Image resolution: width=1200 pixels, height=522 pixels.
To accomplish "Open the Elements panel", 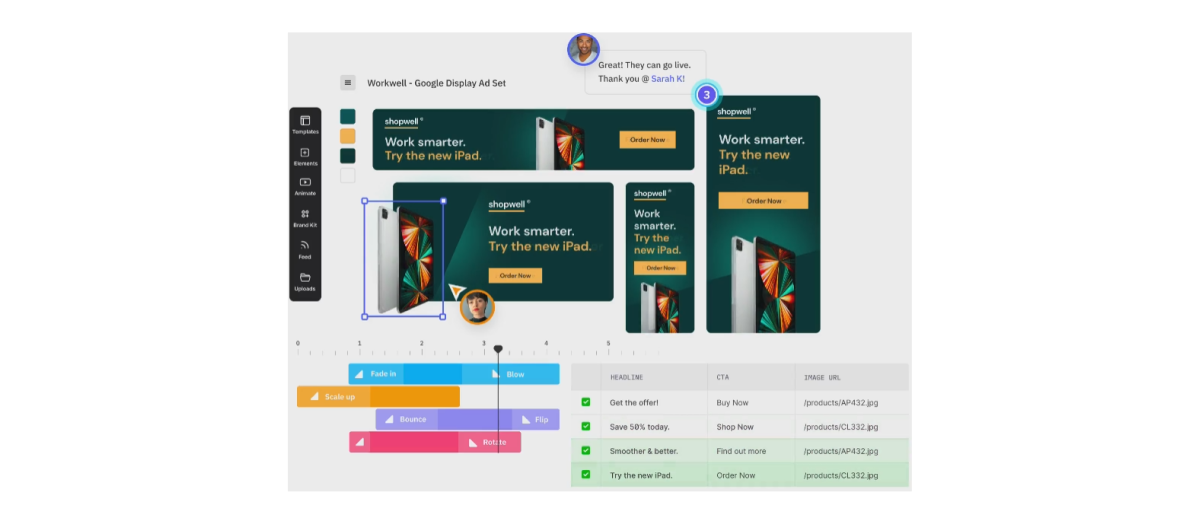I will 305,156.
